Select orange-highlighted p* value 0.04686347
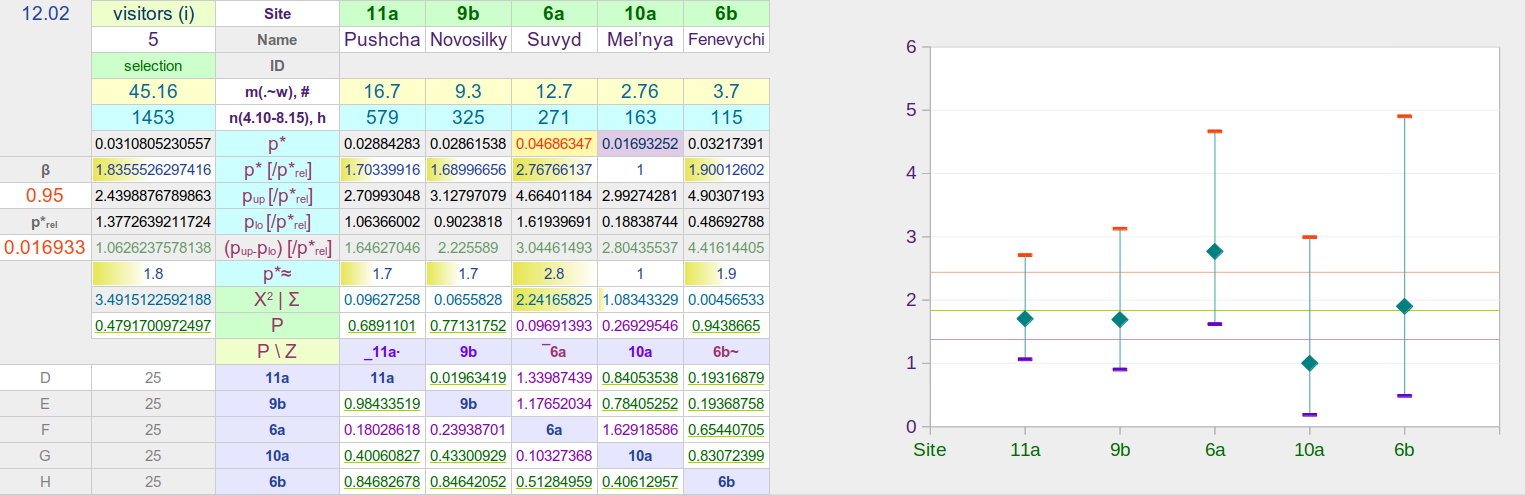Screen dimensions: 1525x495 click(x=554, y=144)
